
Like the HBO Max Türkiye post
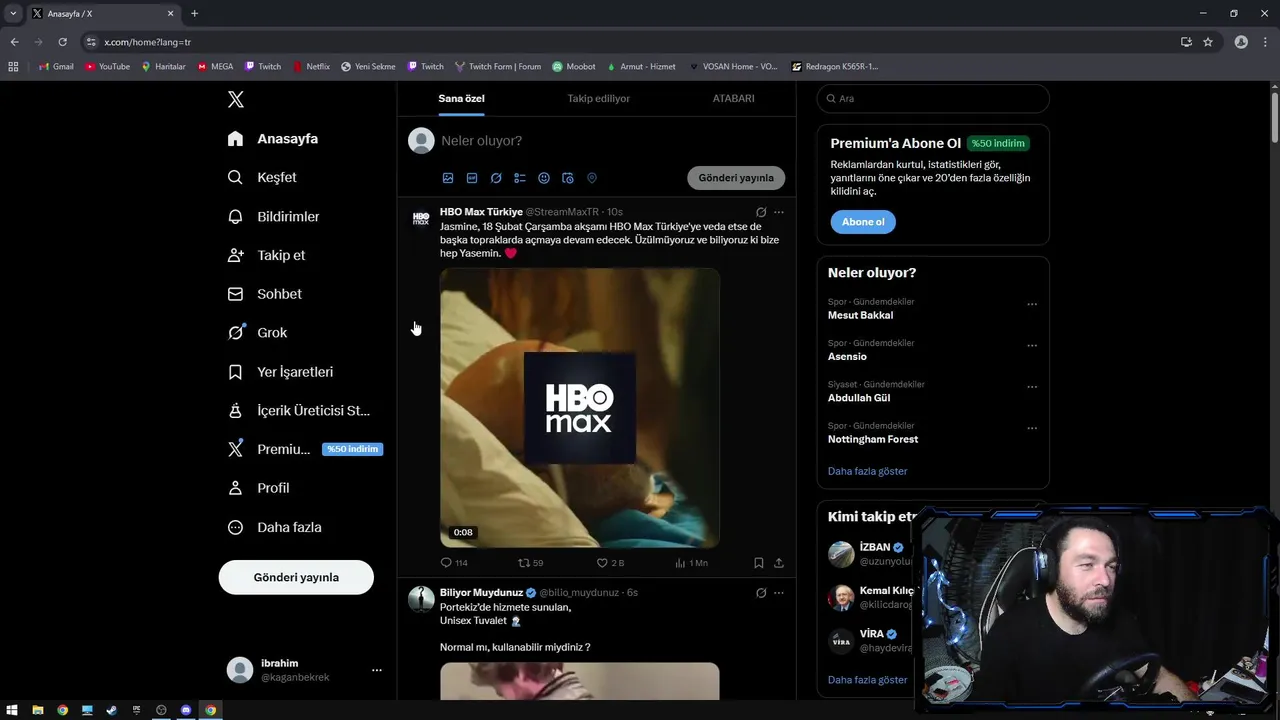(x=610, y=563)
